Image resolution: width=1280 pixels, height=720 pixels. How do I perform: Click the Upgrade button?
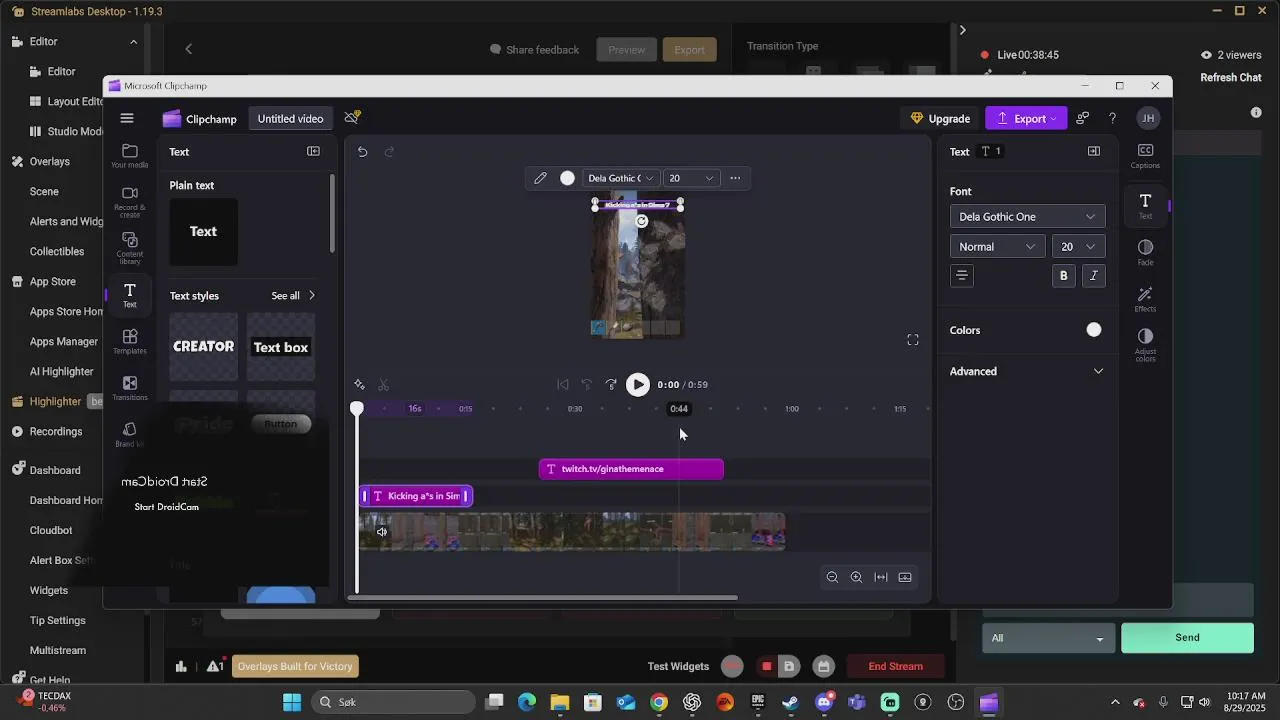point(940,118)
